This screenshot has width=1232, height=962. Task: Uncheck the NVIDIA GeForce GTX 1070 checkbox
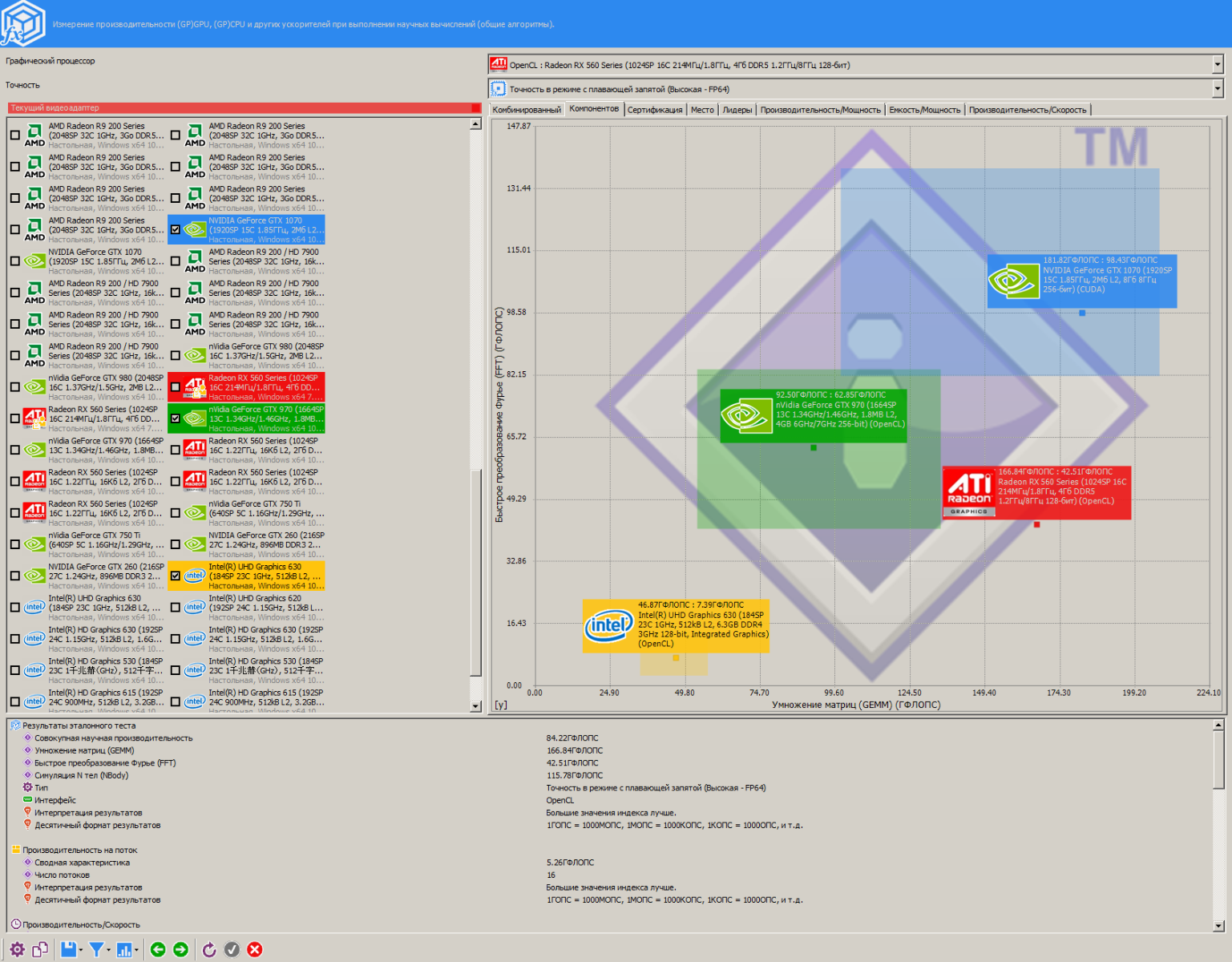[x=176, y=229]
